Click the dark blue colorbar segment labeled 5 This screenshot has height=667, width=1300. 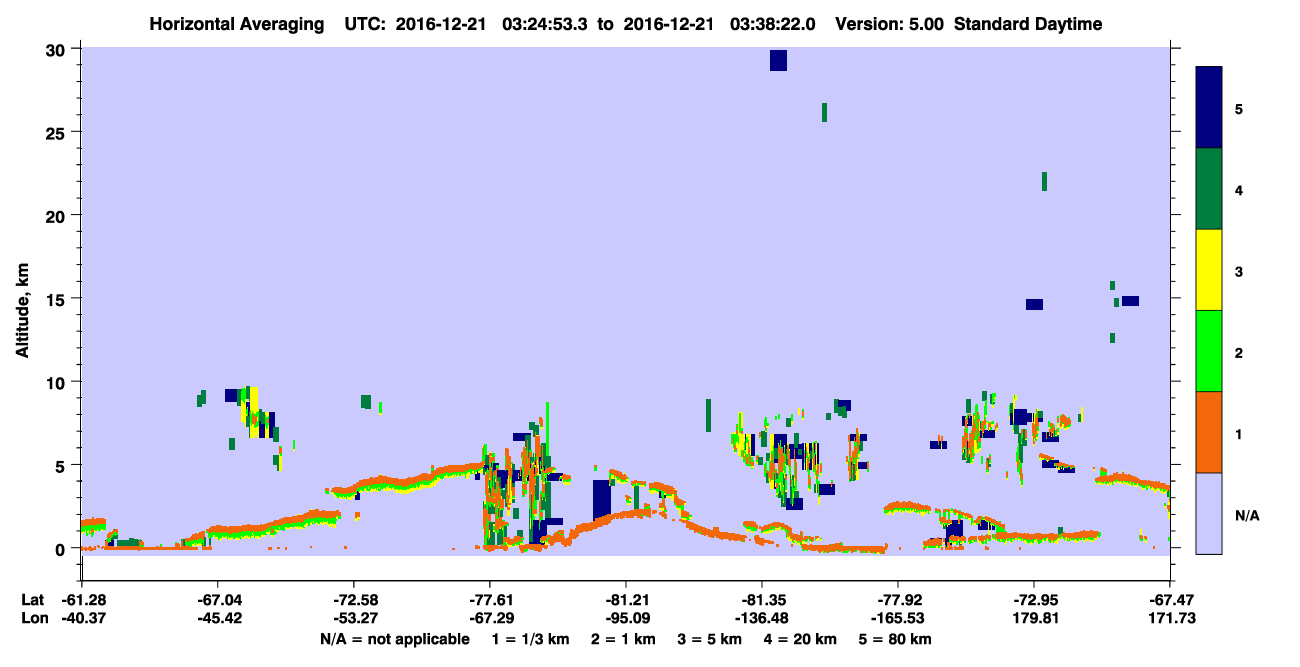1209,108
